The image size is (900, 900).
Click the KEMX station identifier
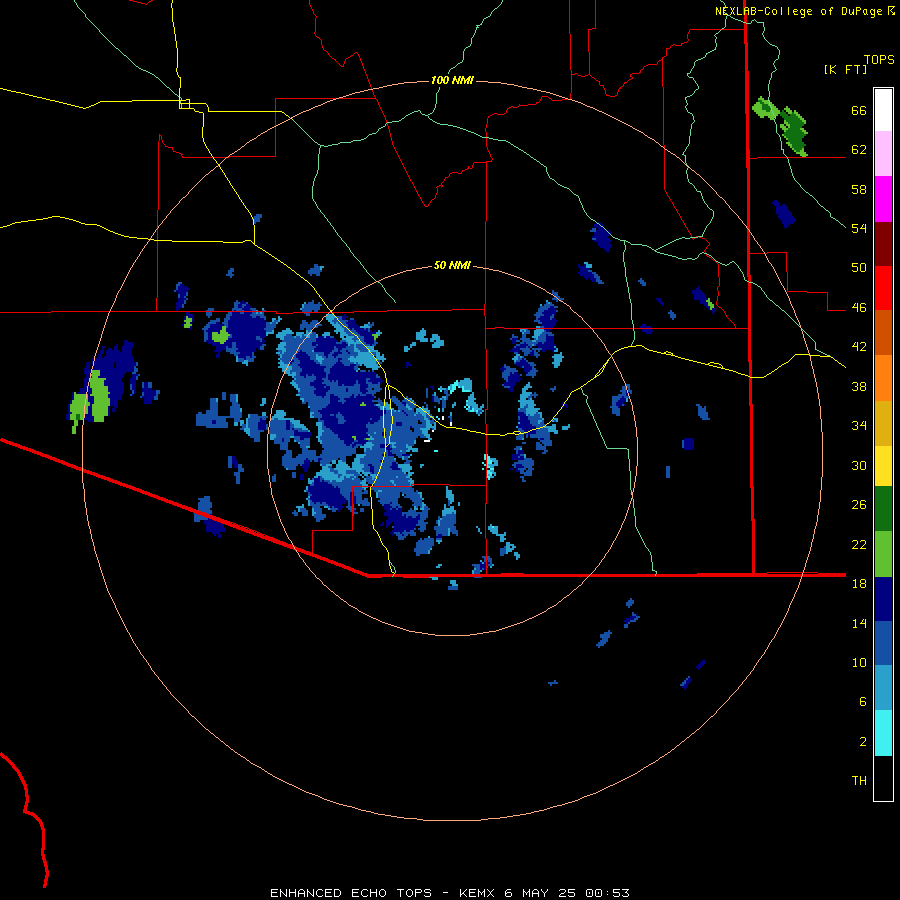click(476, 893)
